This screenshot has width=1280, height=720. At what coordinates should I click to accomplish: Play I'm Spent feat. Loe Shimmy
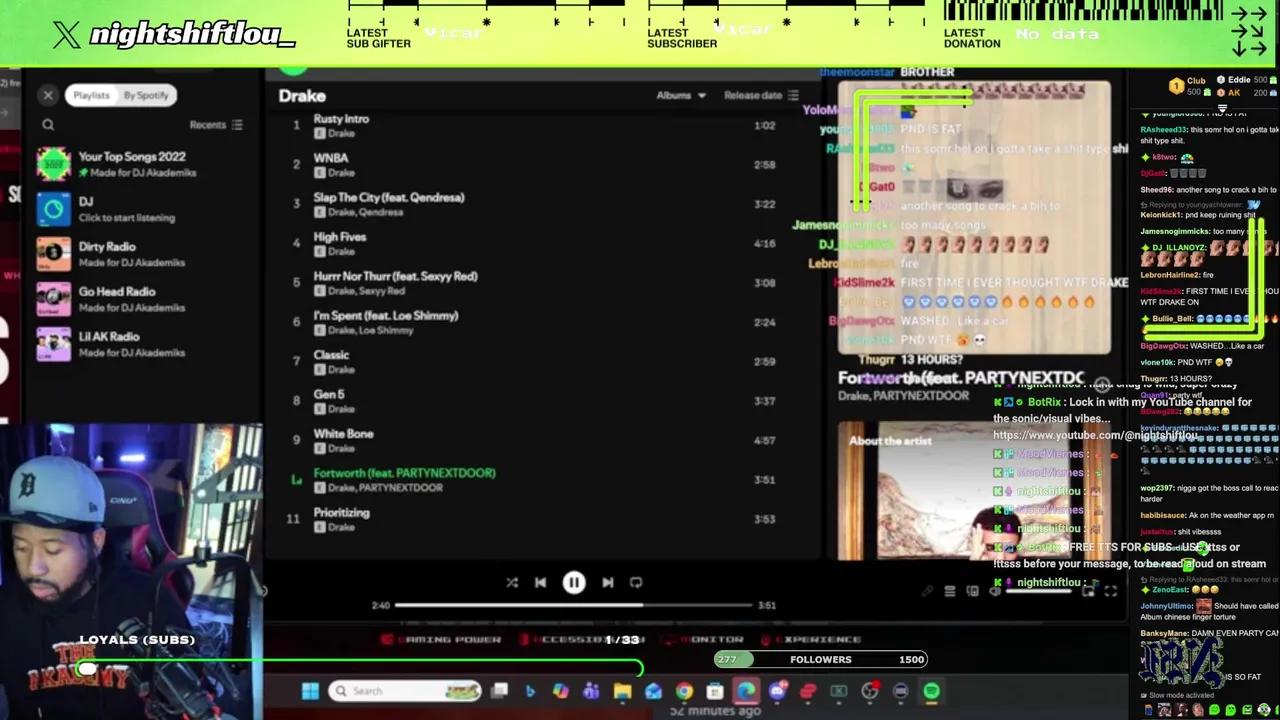pos(535,322)
